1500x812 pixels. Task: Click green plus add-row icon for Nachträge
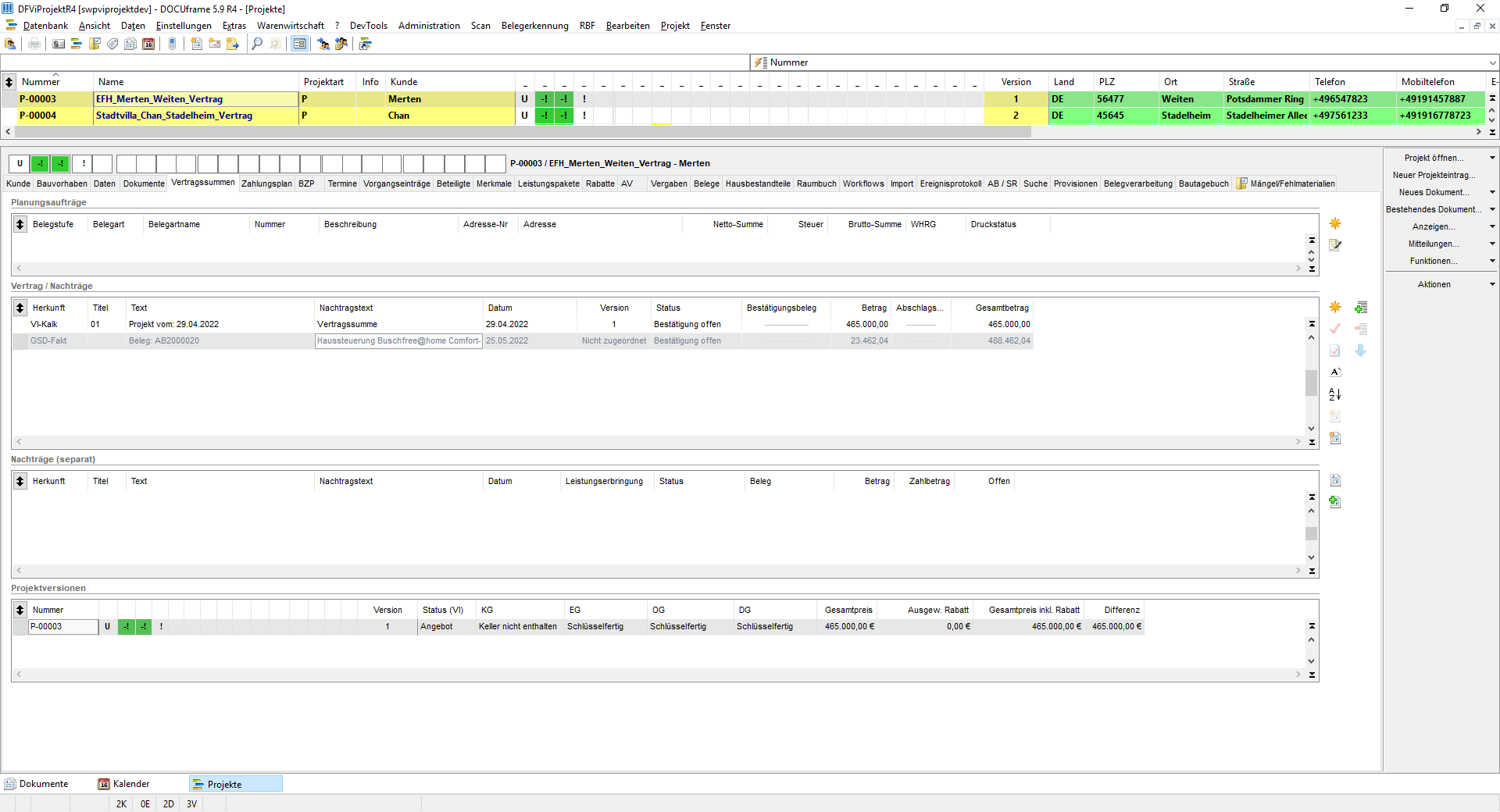[x=1361, y=308]
